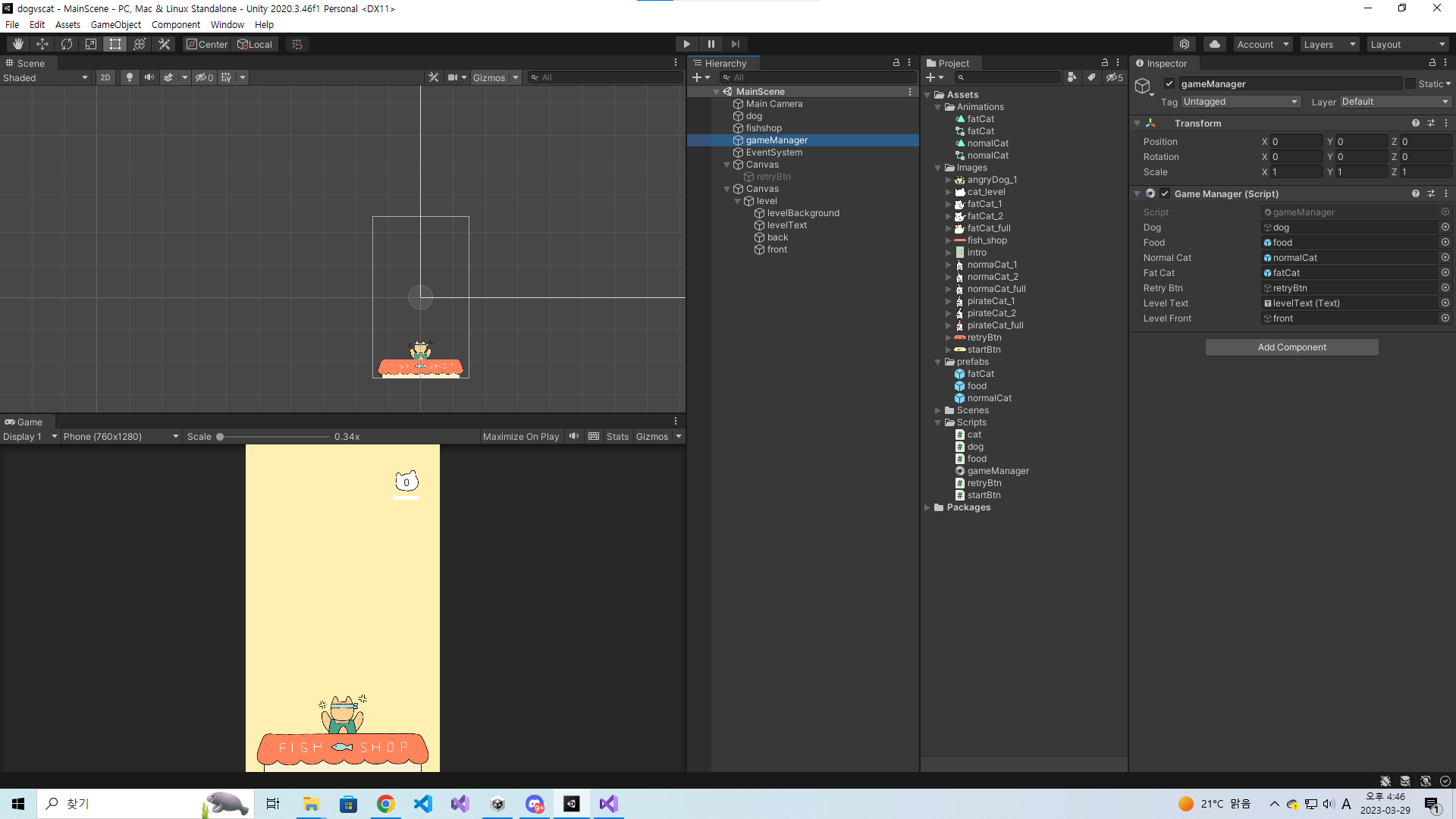
Task: Collapse the Animations folder
Action: [x=938, y=107]
